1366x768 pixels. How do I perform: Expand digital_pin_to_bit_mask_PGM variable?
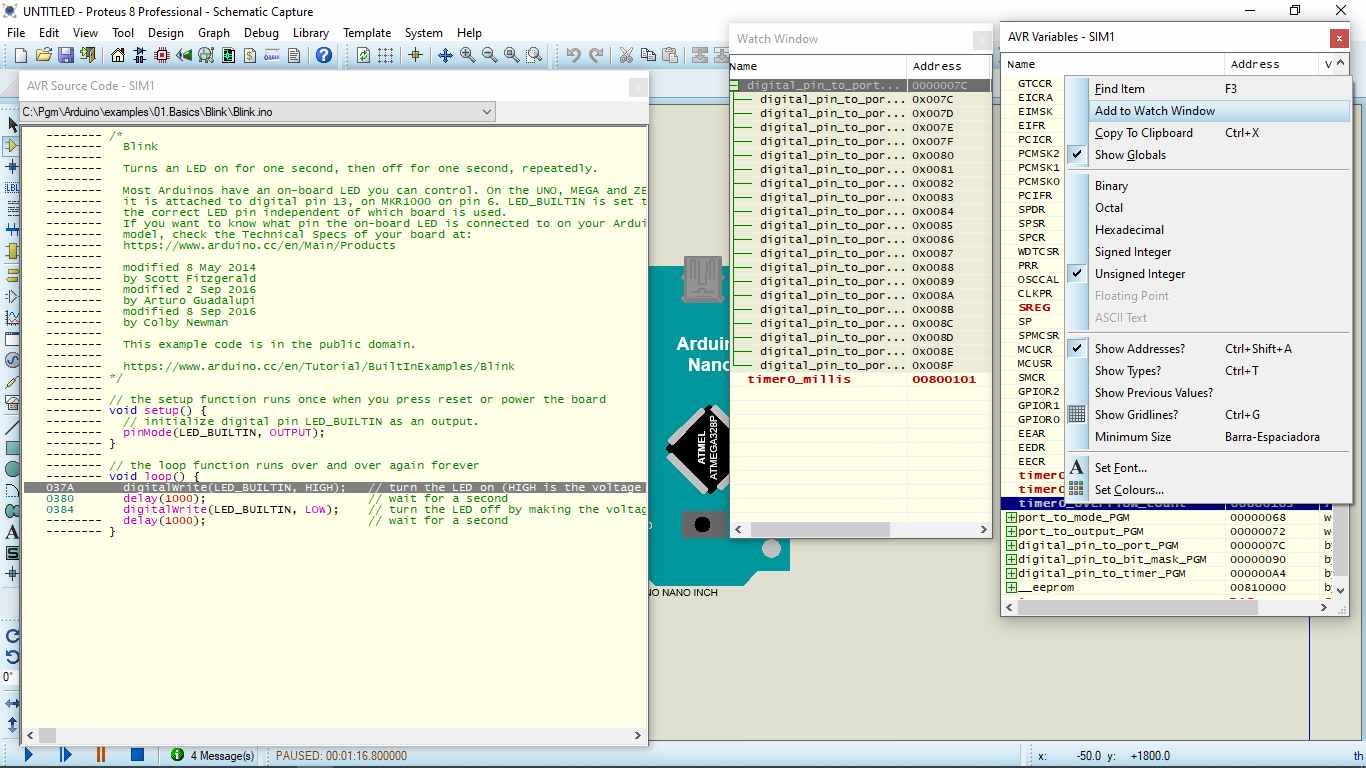pyautogui.click(x=1011, y=560)
